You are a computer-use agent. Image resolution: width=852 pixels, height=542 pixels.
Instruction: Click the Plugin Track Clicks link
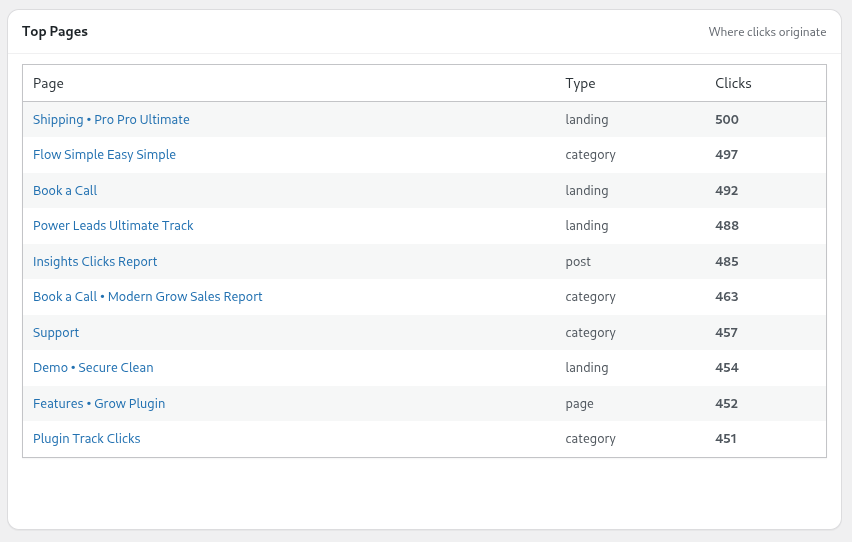87,439
